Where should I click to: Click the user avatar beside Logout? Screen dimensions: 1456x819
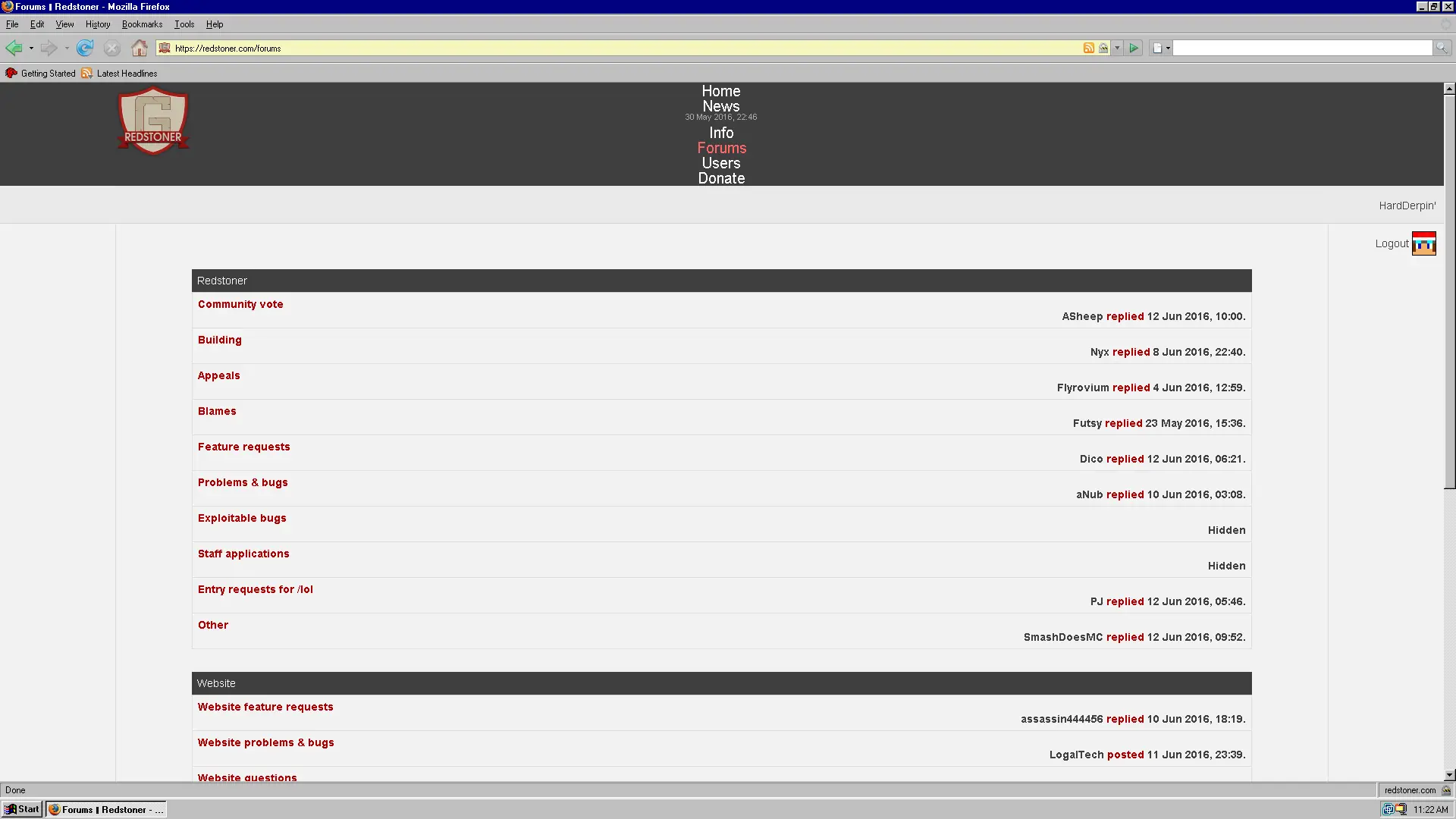tap(1423, 243)
